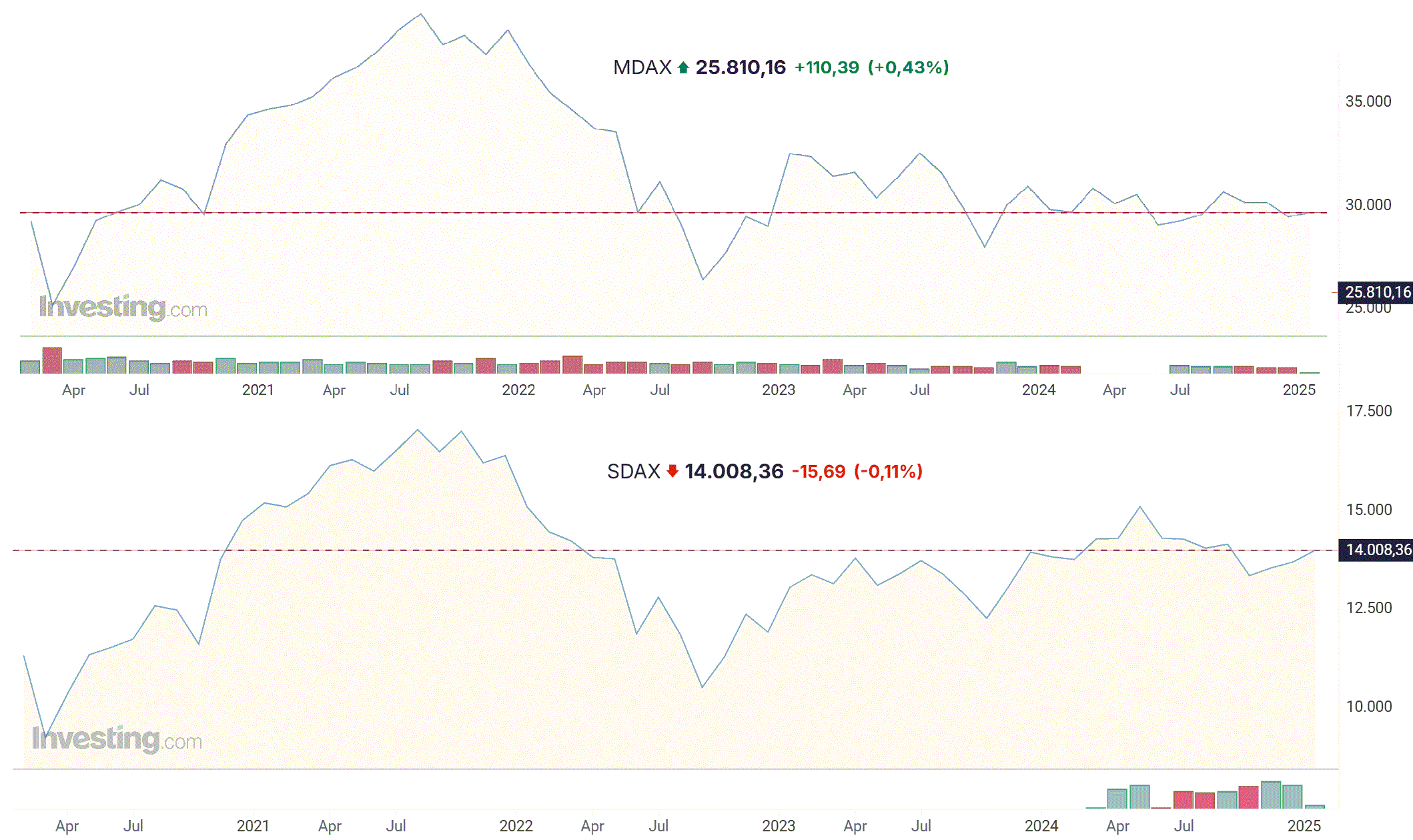Click 2022 on the MDAX time axis

coord(518,390)
